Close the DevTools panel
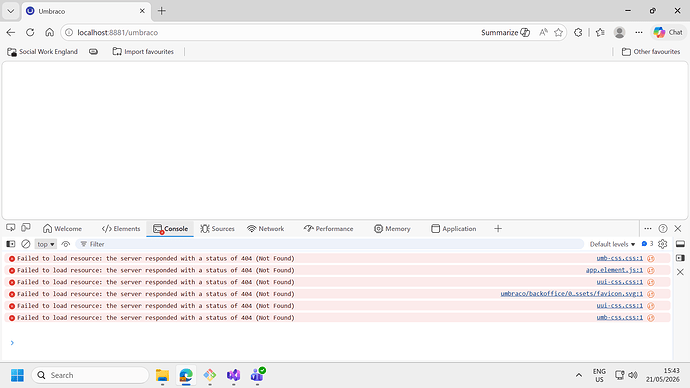The height and width of the screenshot is (388, 690). click(678, 228)
